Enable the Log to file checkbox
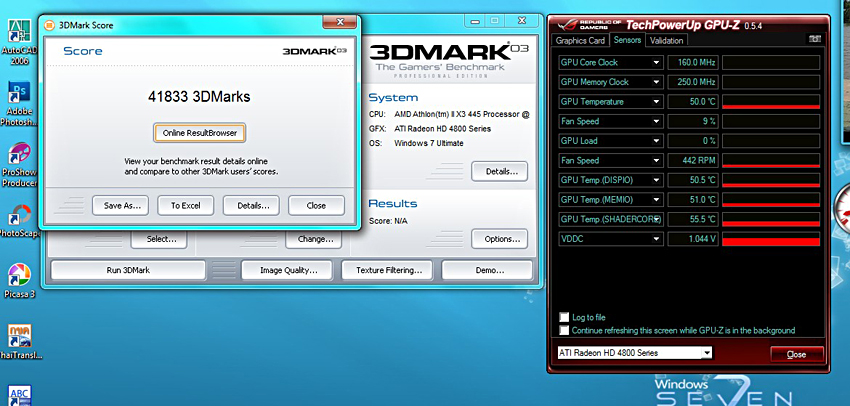This screenshot has height=406, width=850. point(564,317)
